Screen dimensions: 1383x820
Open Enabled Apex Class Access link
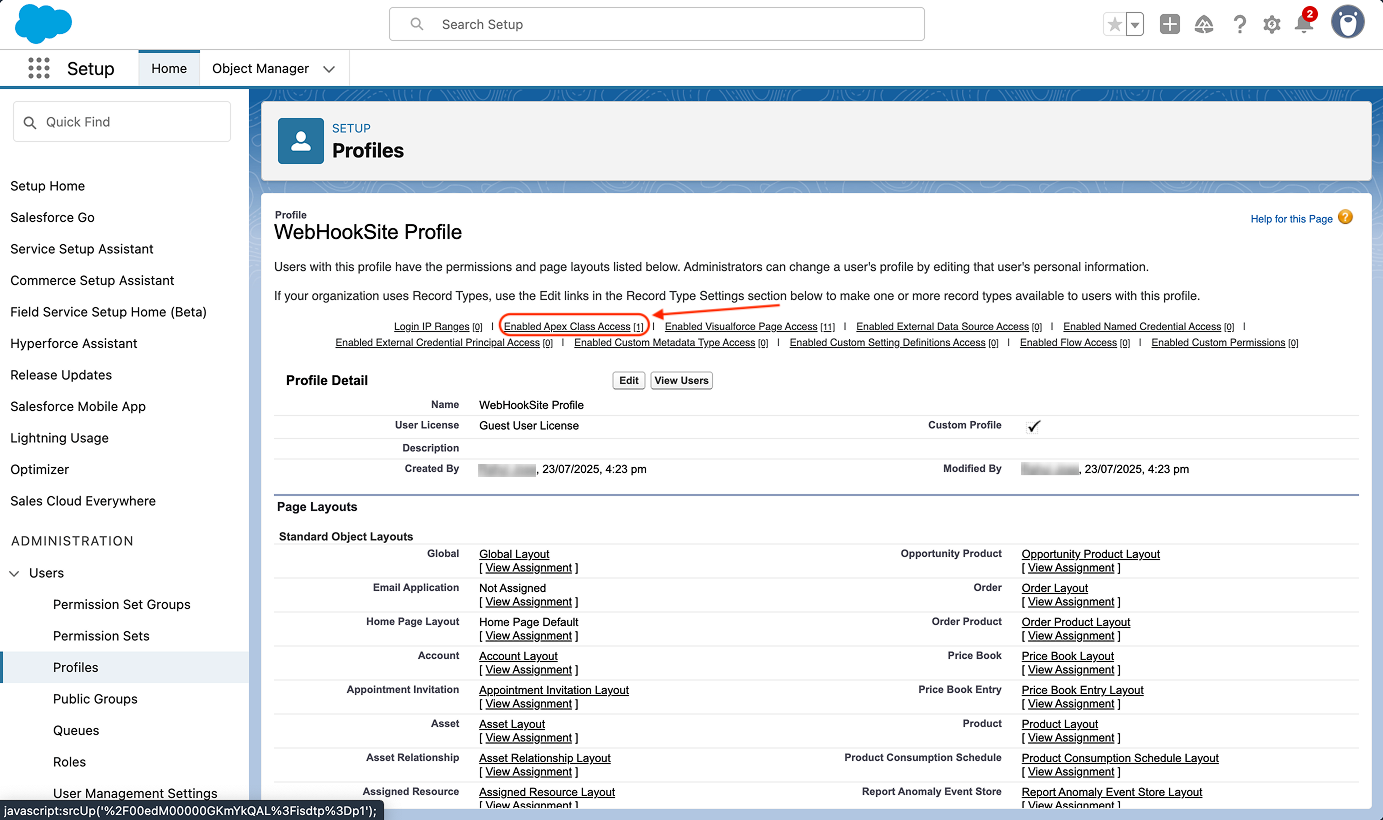point(568,327)
